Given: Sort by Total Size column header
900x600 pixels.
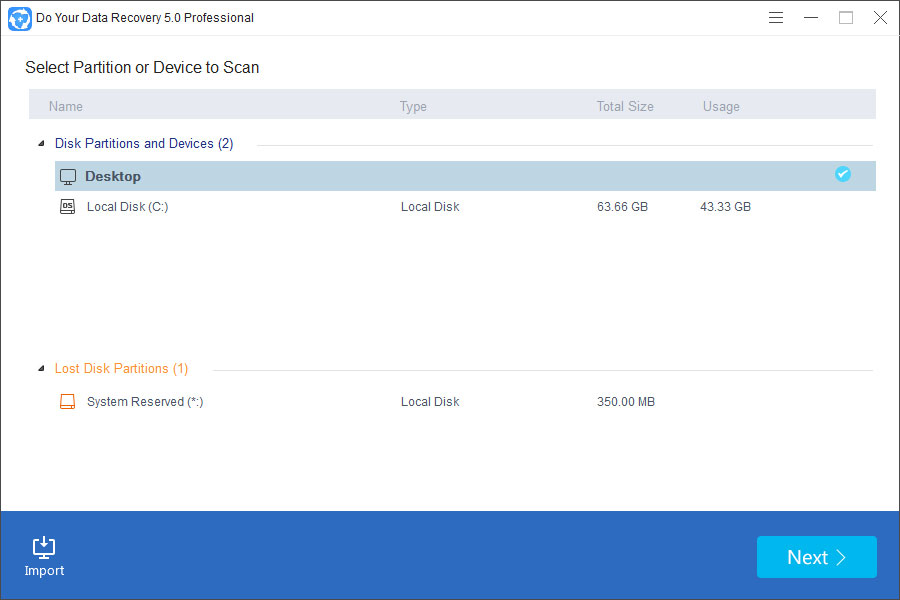Looking at the screenshot, I should tap(624, 106).
